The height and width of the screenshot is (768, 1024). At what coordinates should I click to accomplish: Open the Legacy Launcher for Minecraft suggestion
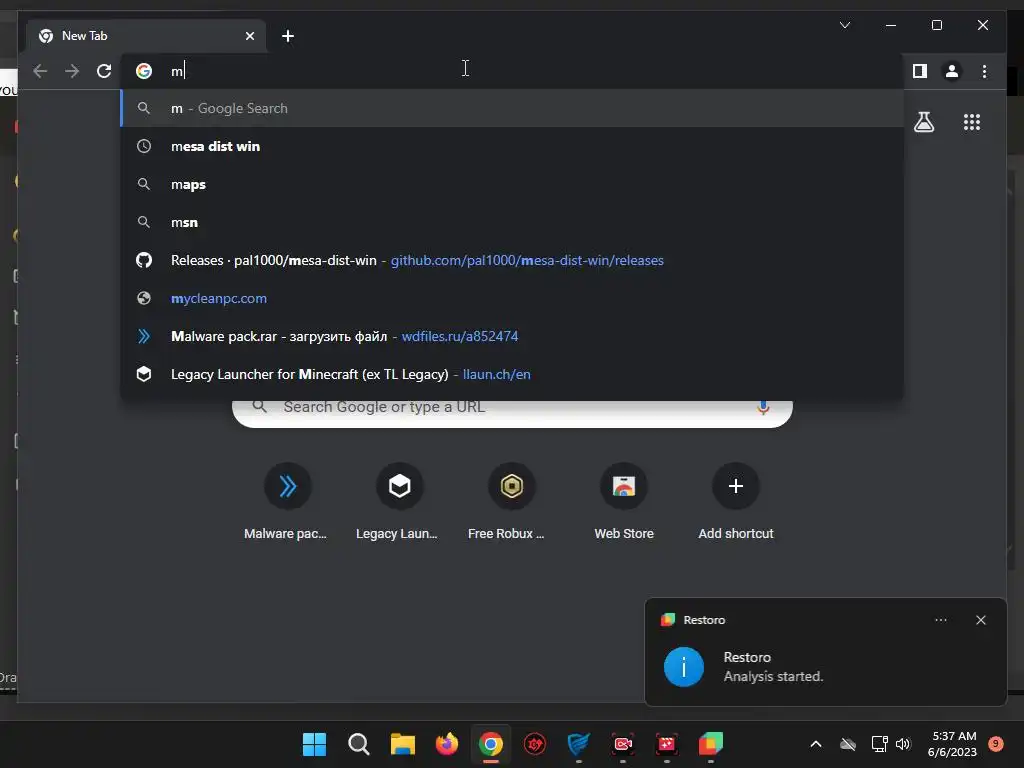click(x=513, y=374)
